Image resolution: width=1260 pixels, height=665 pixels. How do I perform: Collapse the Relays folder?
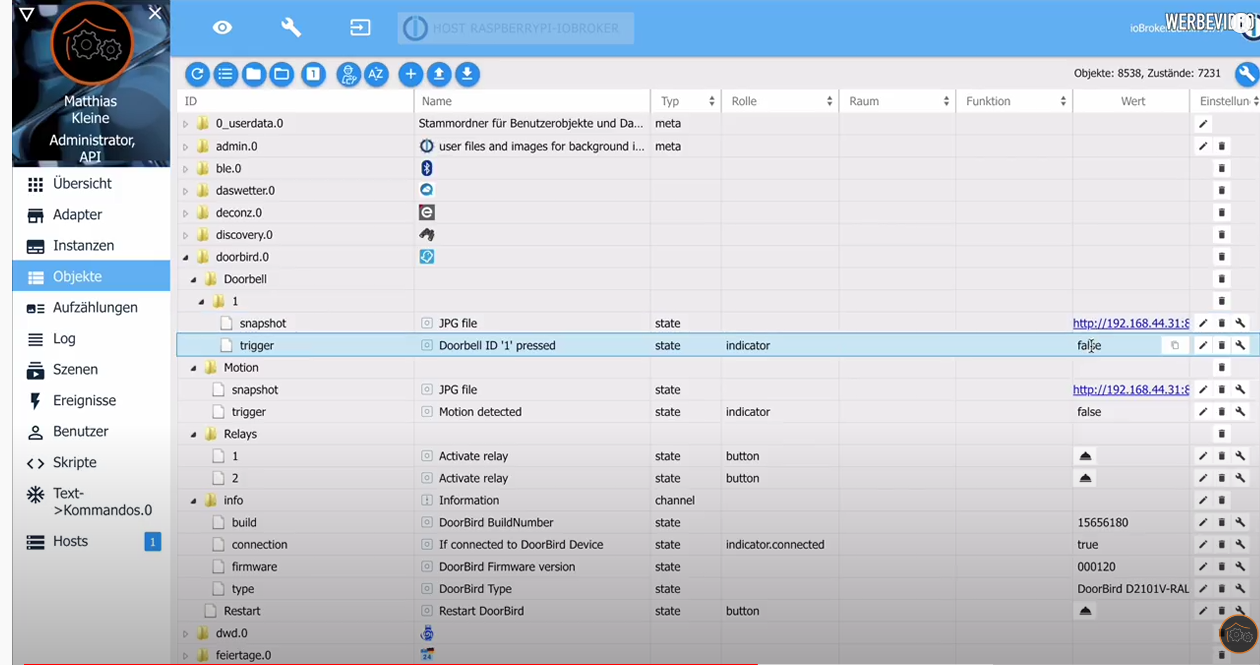tap(193, 434)
